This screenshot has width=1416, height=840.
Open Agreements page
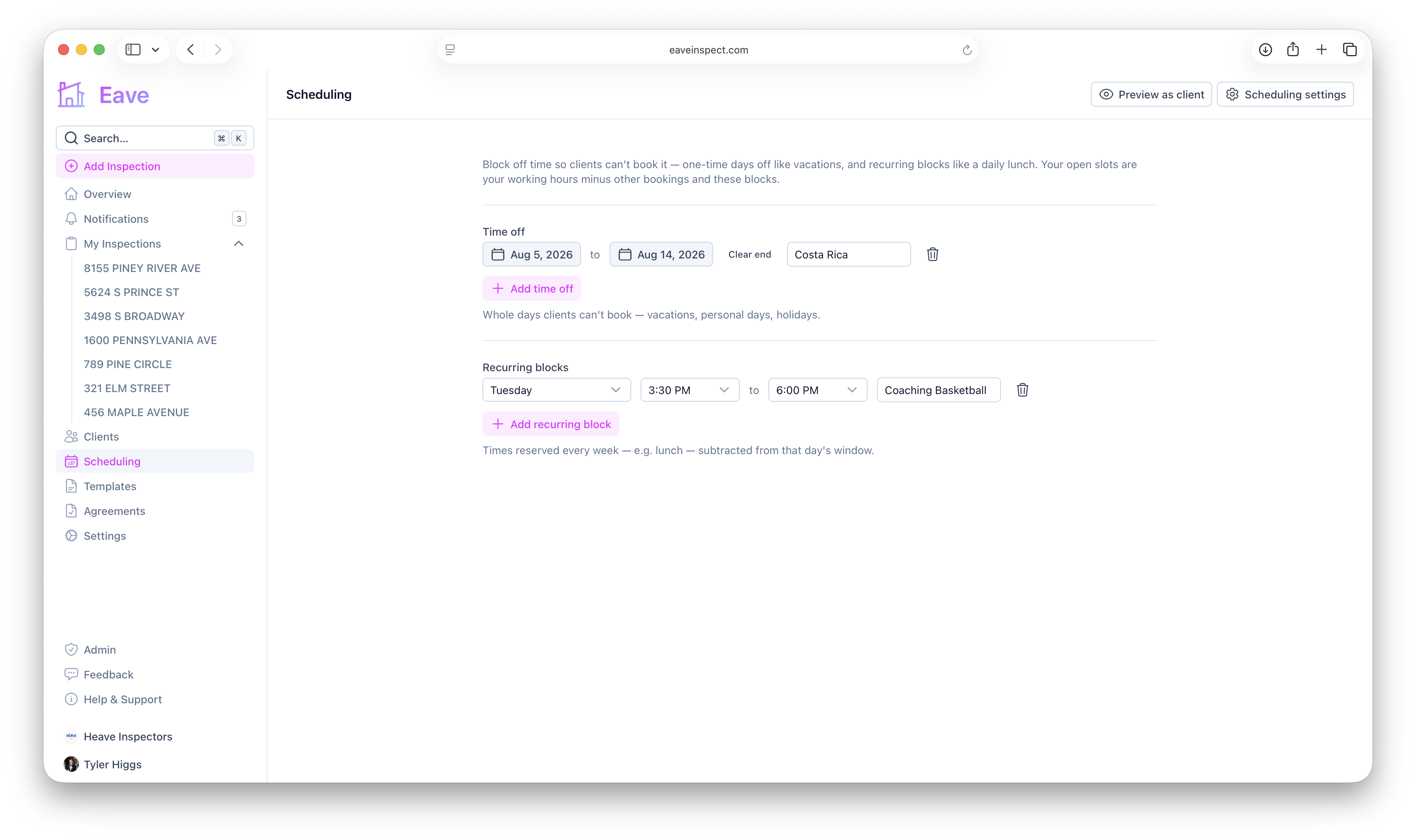click(x=155, y=511)
